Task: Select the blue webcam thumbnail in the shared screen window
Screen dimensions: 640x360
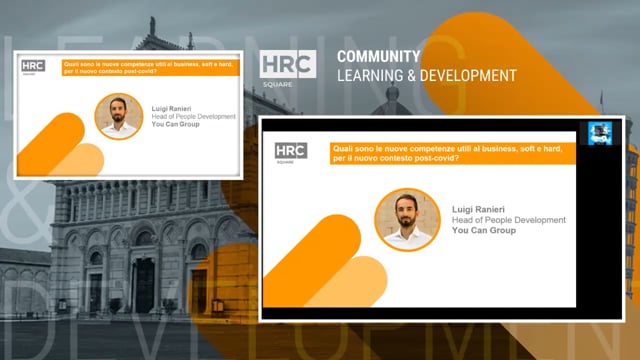Action: [x=600, y=133]
